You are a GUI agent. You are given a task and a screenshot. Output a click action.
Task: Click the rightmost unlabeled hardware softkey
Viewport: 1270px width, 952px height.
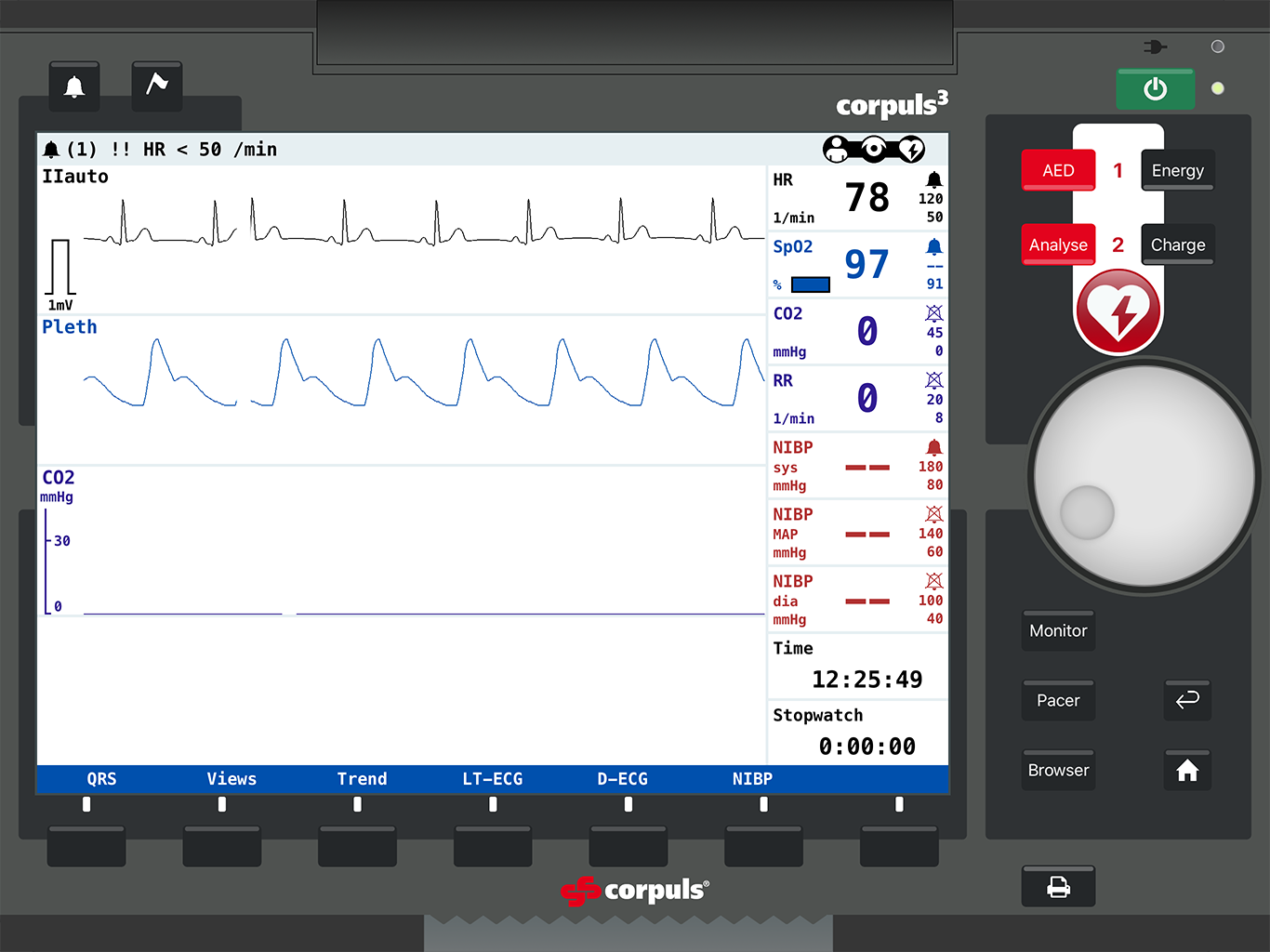899,846
